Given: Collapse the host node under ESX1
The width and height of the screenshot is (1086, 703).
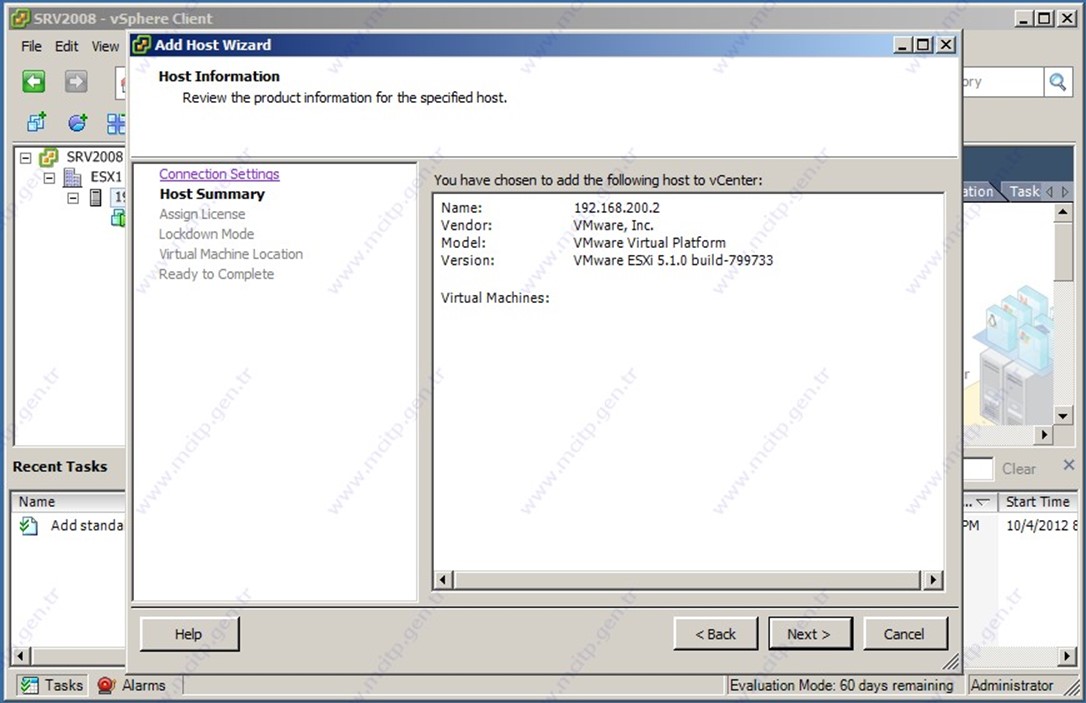Looking at the screenshot, I should point(73,198).
